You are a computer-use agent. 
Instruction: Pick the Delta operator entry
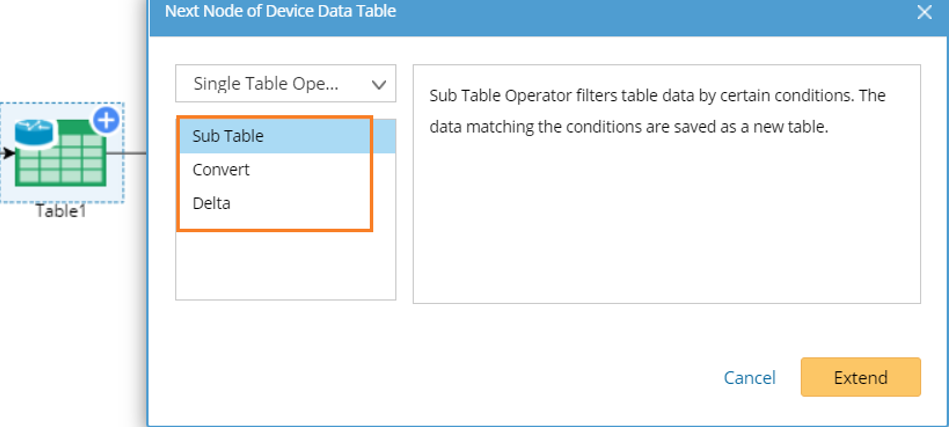[211, 203]
